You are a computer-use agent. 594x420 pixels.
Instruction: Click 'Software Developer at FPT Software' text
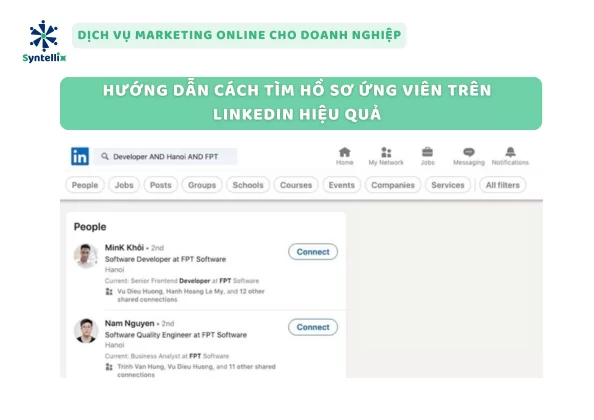click(x=165, y=259)
